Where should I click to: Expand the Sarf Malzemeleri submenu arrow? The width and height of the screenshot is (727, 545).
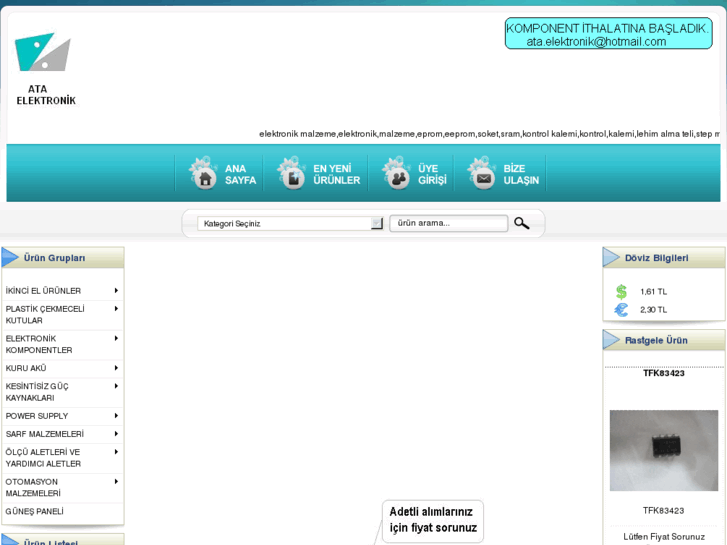[116, 434]
